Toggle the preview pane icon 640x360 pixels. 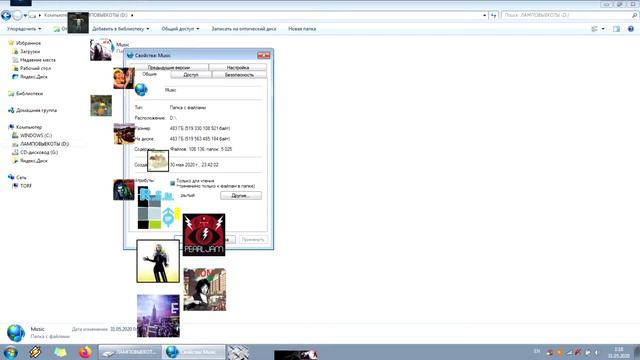click(616, 29)
